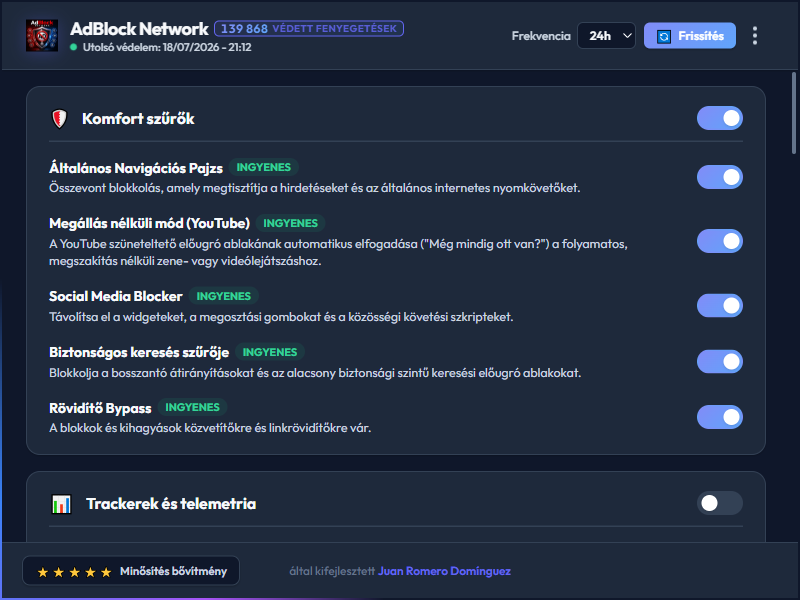Open the Minősítés bővítmény rating button
800x600 pixels.
click(131, 571)
